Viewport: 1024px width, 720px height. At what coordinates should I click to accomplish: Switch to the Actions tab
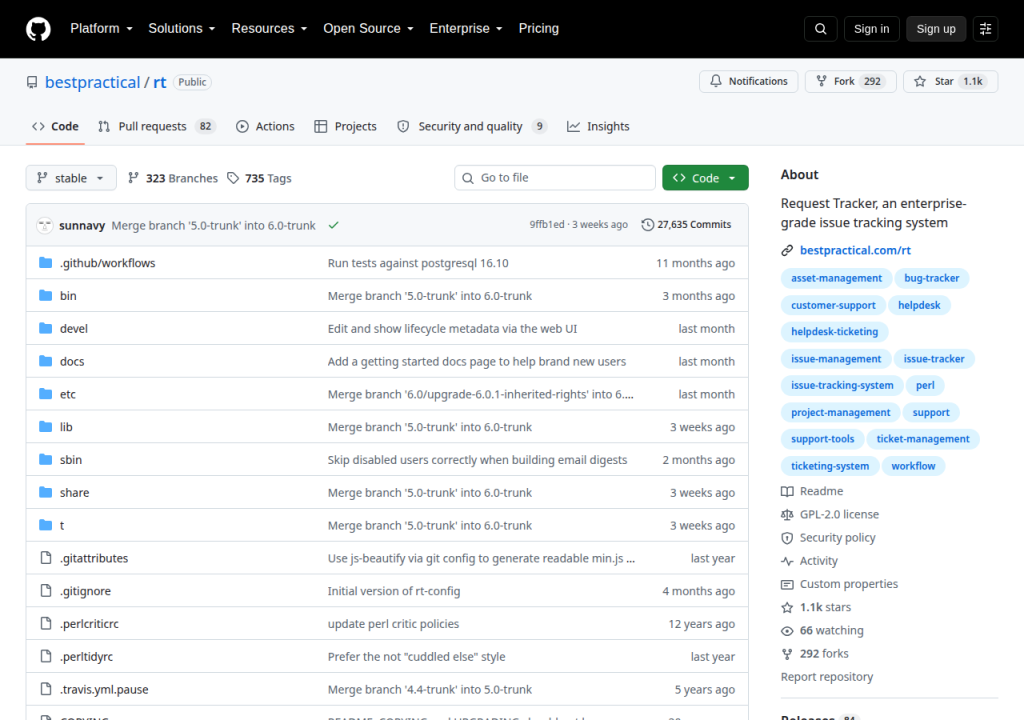[x=265, y=127]
